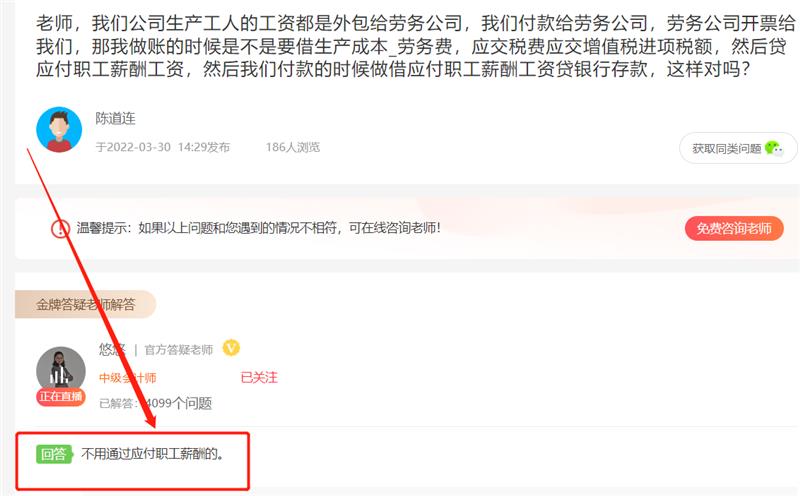Click the green 回答 label icon
This screenshot has height=496, width=800.
[54, 454]
